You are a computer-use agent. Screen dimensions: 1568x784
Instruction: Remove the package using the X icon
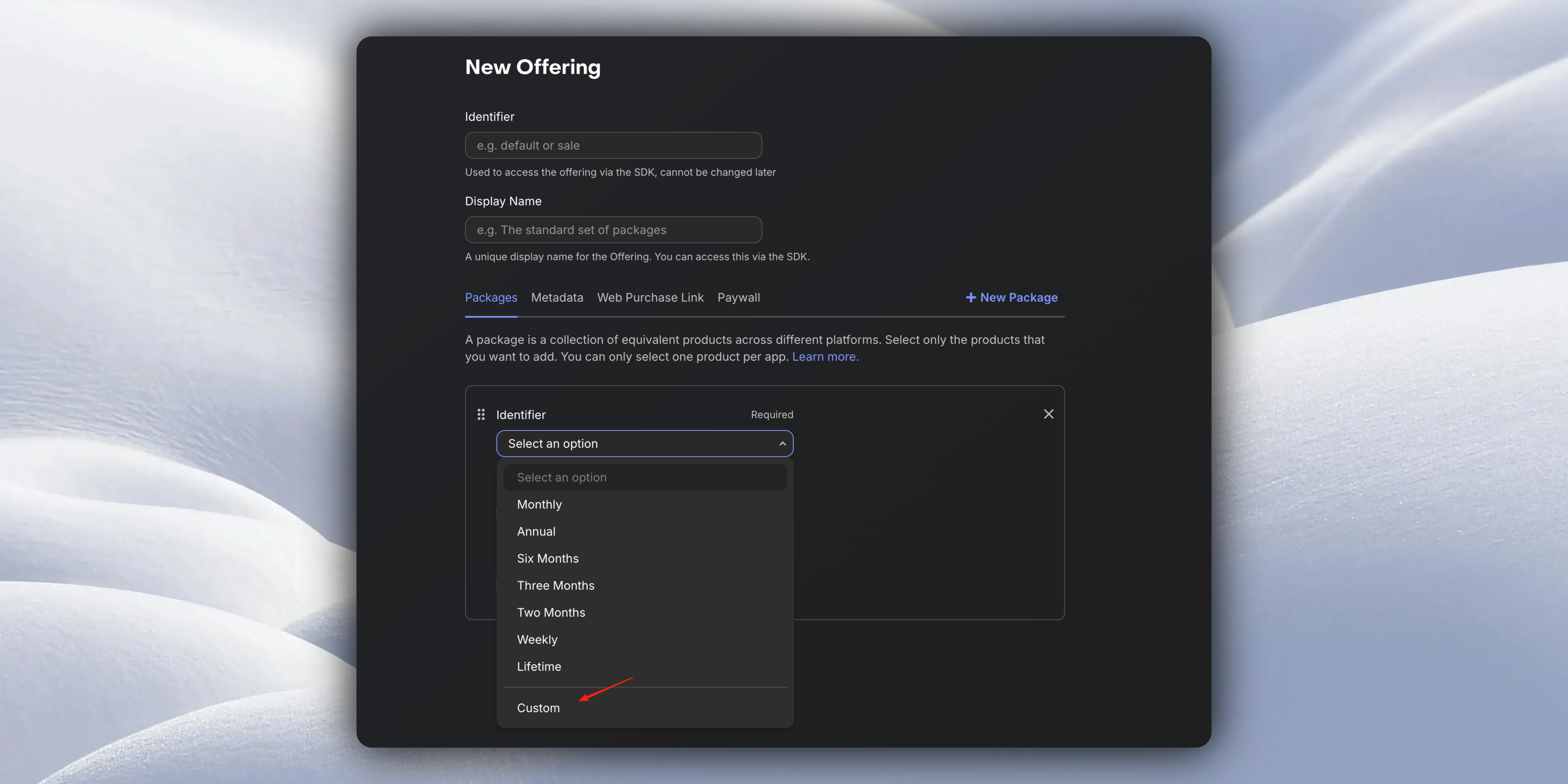coord(1048,414)
